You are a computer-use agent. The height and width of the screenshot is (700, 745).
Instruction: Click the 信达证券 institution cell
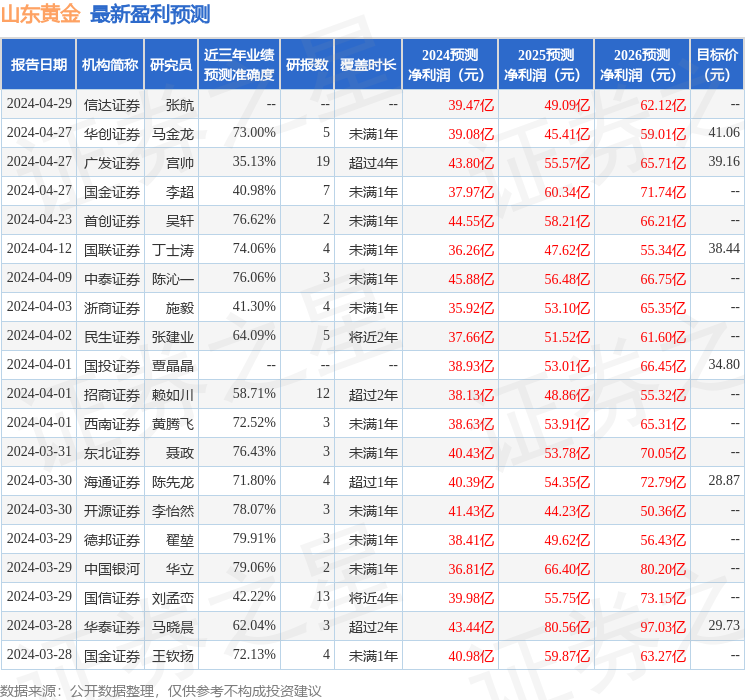coord(112,105)
